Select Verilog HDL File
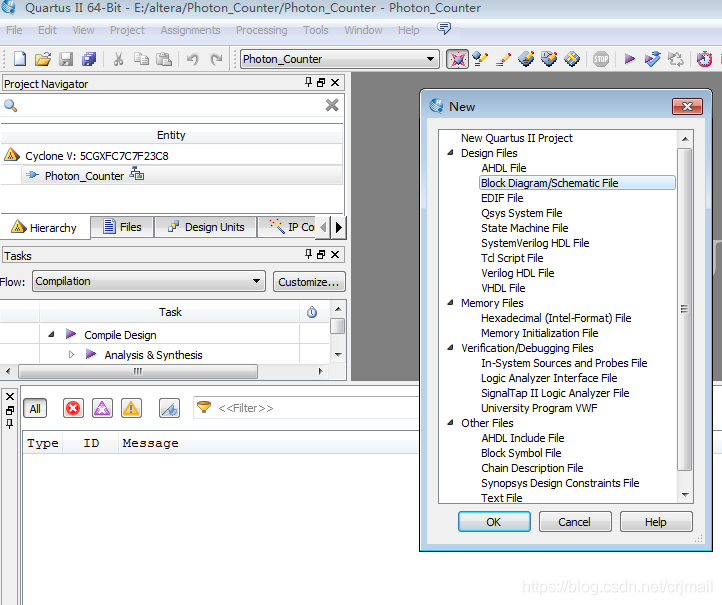 pyautogui.click(x=518, y=273)
